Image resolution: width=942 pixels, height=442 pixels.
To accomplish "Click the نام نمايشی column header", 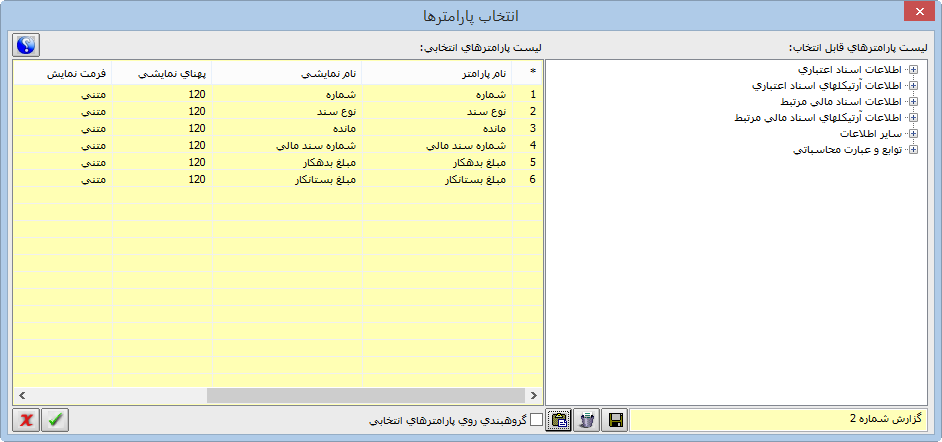I will click(x=287, y=72).
